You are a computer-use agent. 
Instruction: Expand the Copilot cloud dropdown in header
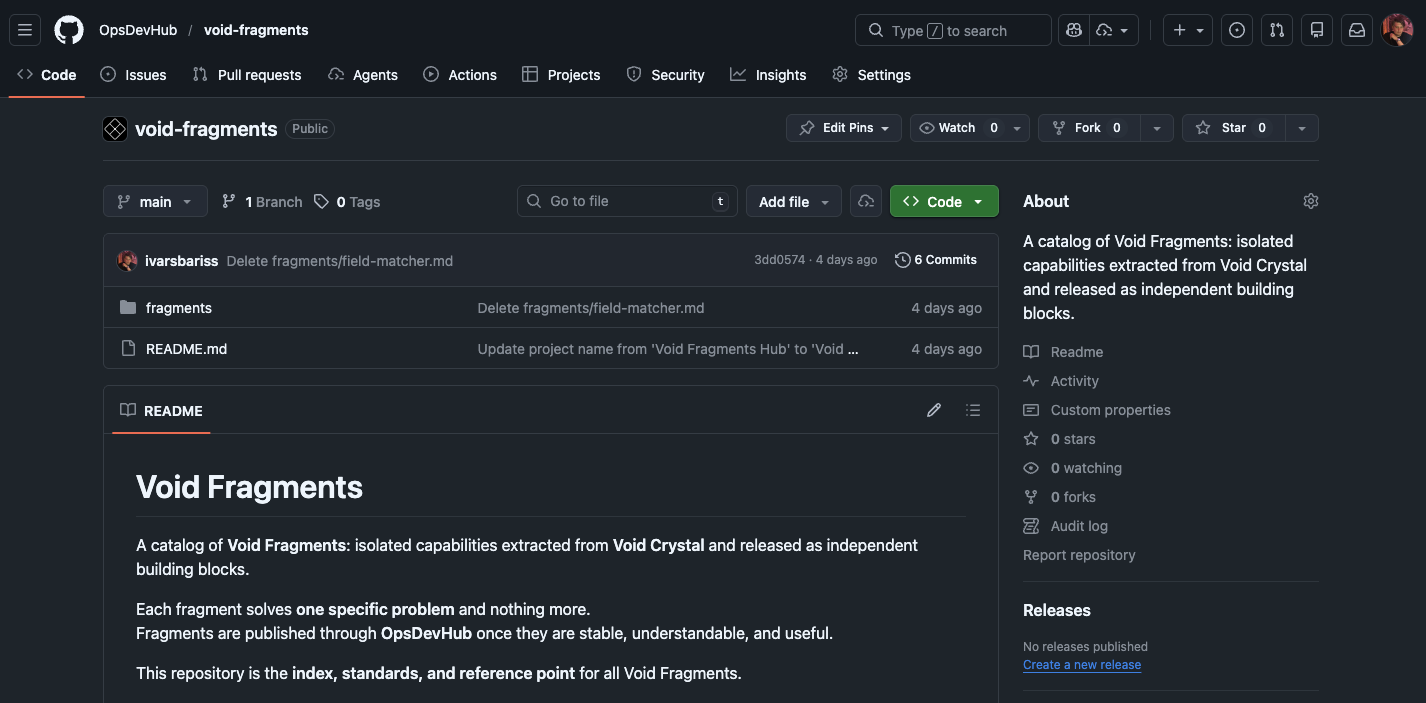pyautogui.click(x=1113, y=30)
